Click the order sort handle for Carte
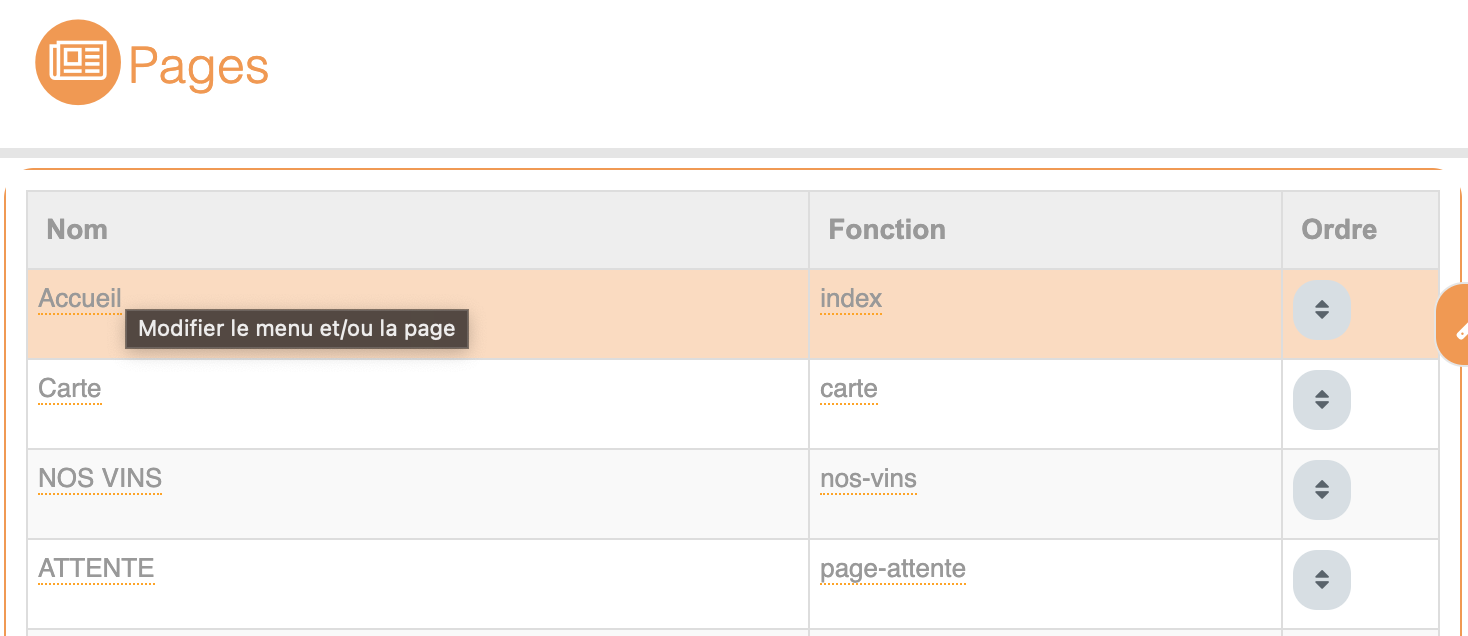The width and height of the screenshot is (1468, 636). (x=1321, y=400)
